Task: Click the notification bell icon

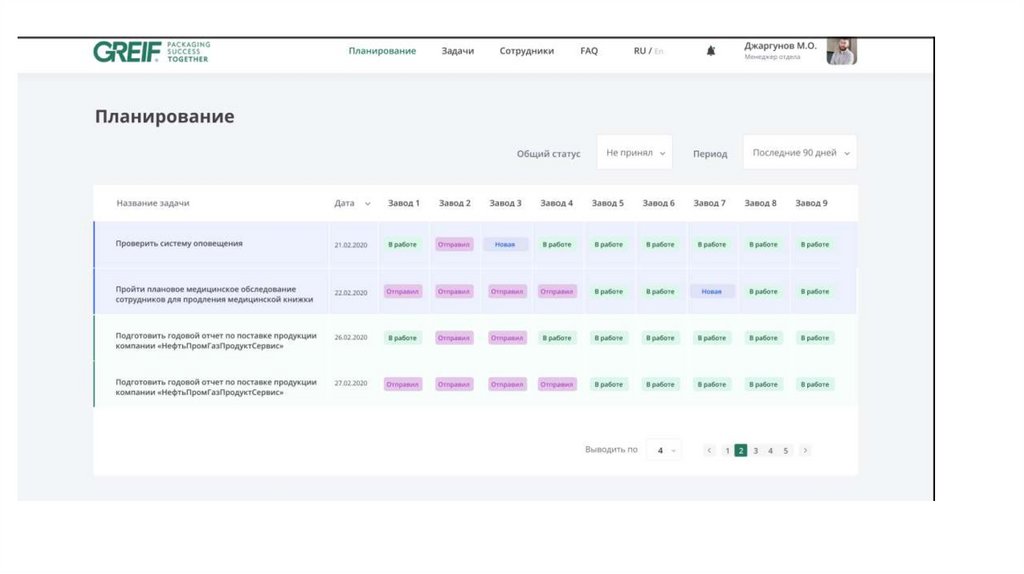Action: pyautogui.click(x=711, y=51)
